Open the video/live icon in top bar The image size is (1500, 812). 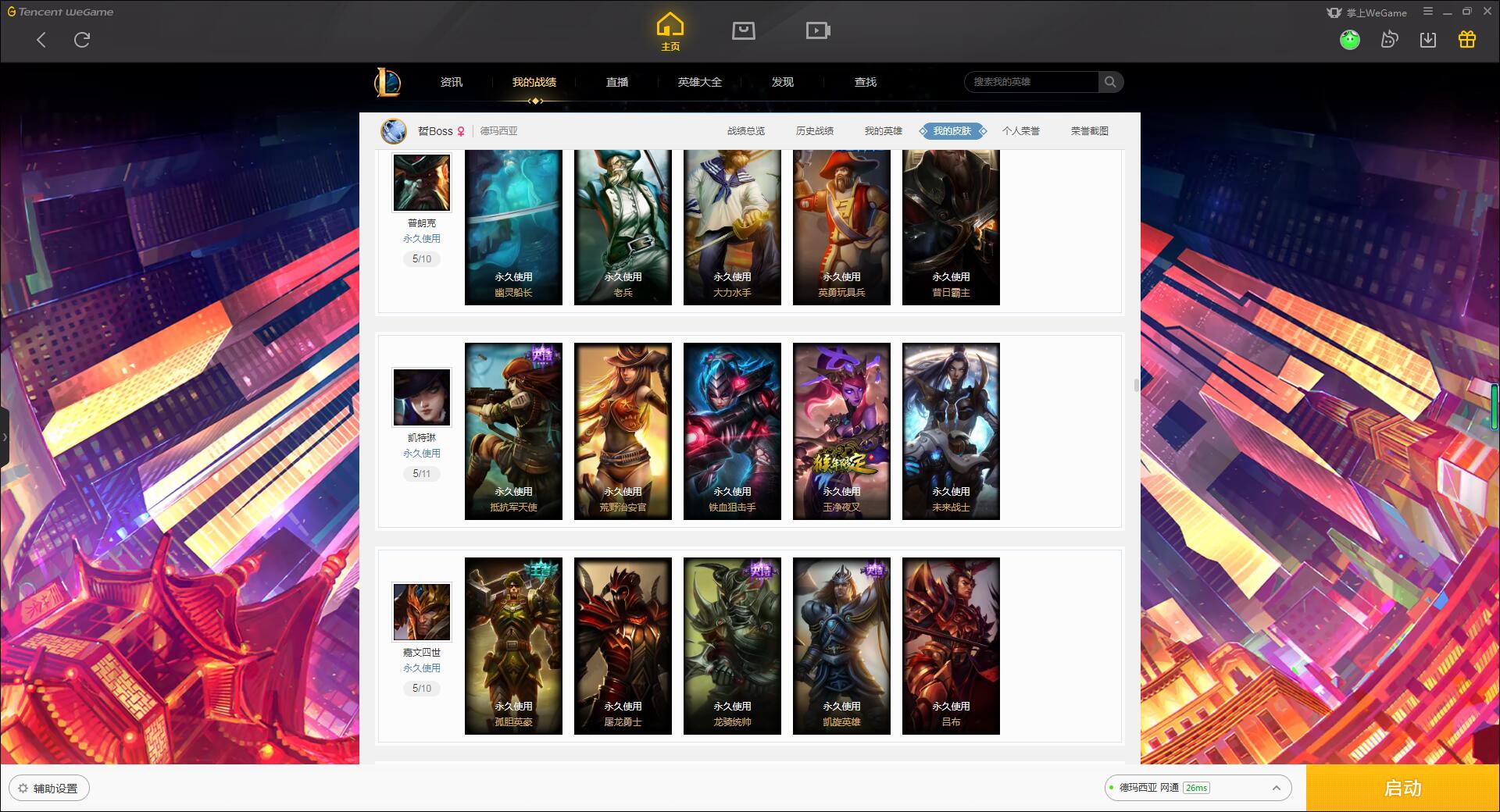point(818,30)
